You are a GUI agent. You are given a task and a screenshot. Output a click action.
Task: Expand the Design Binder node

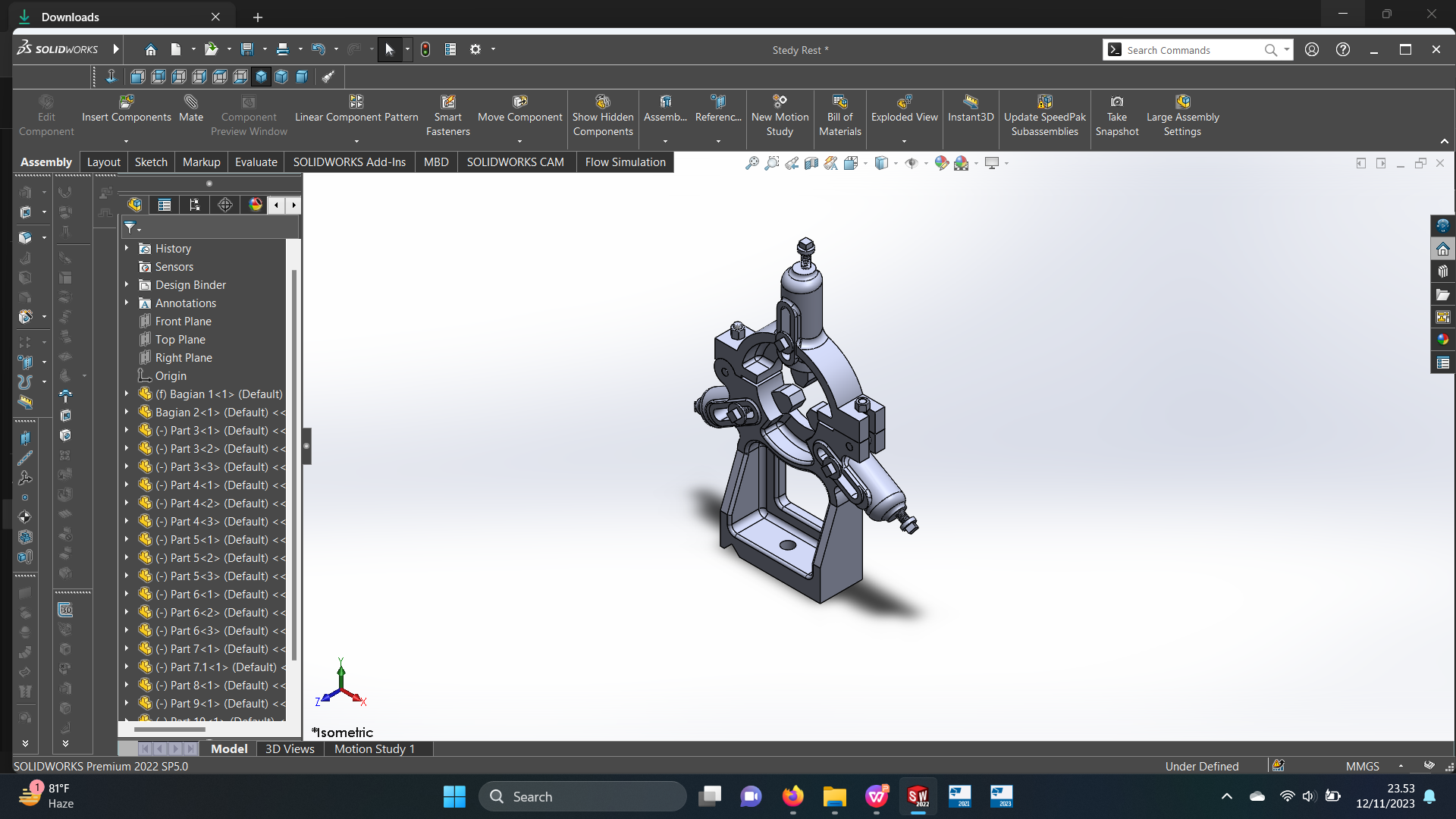(x=127, y=285)
